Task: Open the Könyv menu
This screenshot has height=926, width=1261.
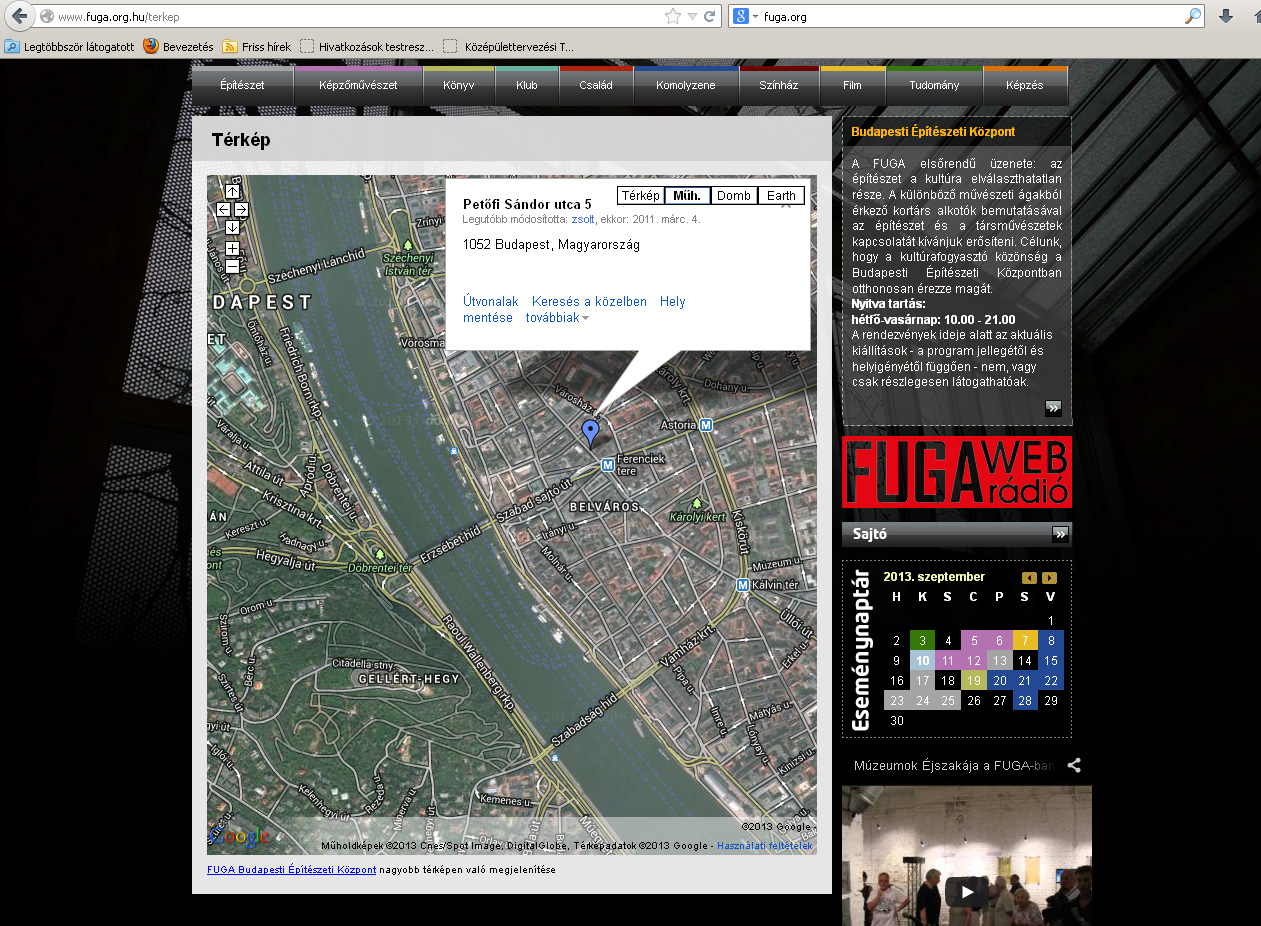Action: [x=459, y=85]
